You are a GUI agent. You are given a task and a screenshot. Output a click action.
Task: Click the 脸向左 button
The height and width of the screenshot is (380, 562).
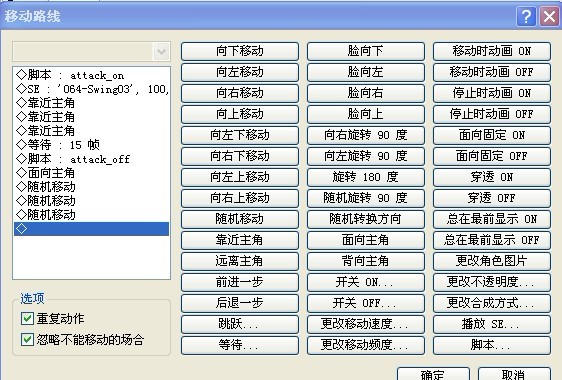pos(366,72)
